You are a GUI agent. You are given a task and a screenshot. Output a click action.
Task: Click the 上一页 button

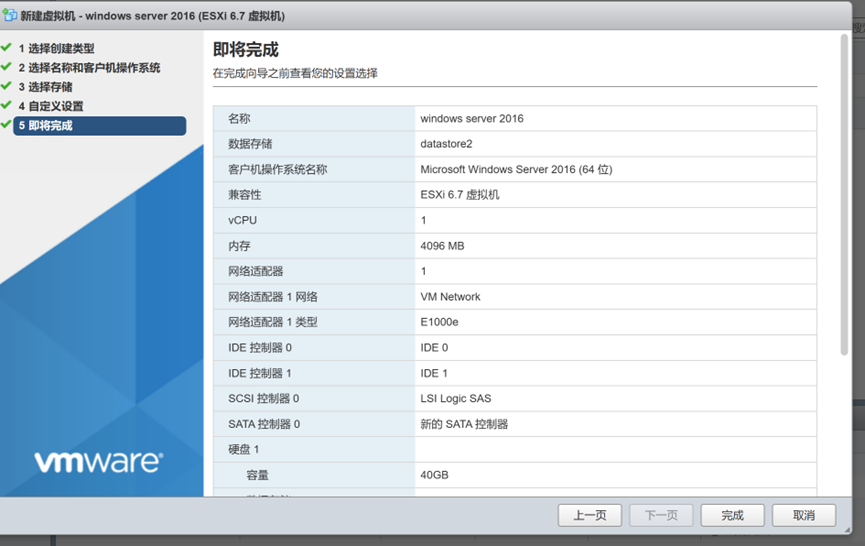pos(590,516)
